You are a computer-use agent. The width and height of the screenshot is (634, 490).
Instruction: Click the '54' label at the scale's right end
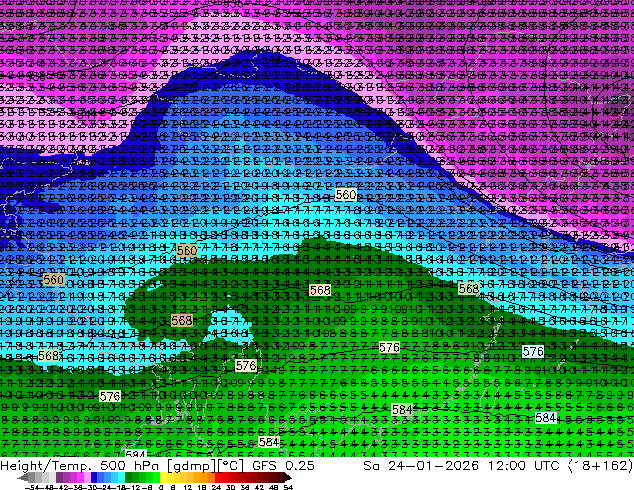tap(288, 487)
